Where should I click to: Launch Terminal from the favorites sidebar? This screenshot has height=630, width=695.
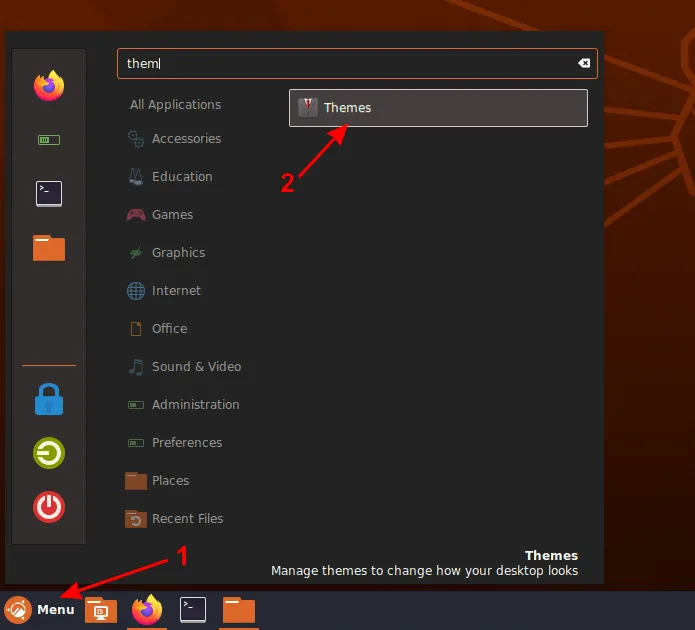point(48,194)
